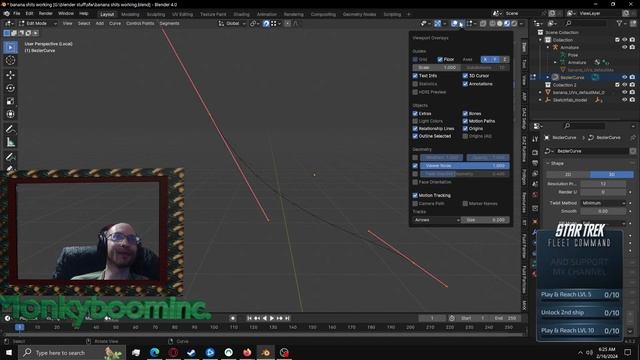Expand the Sketchfab_model outliner item
640x360 pixels.
coord(541,100)
